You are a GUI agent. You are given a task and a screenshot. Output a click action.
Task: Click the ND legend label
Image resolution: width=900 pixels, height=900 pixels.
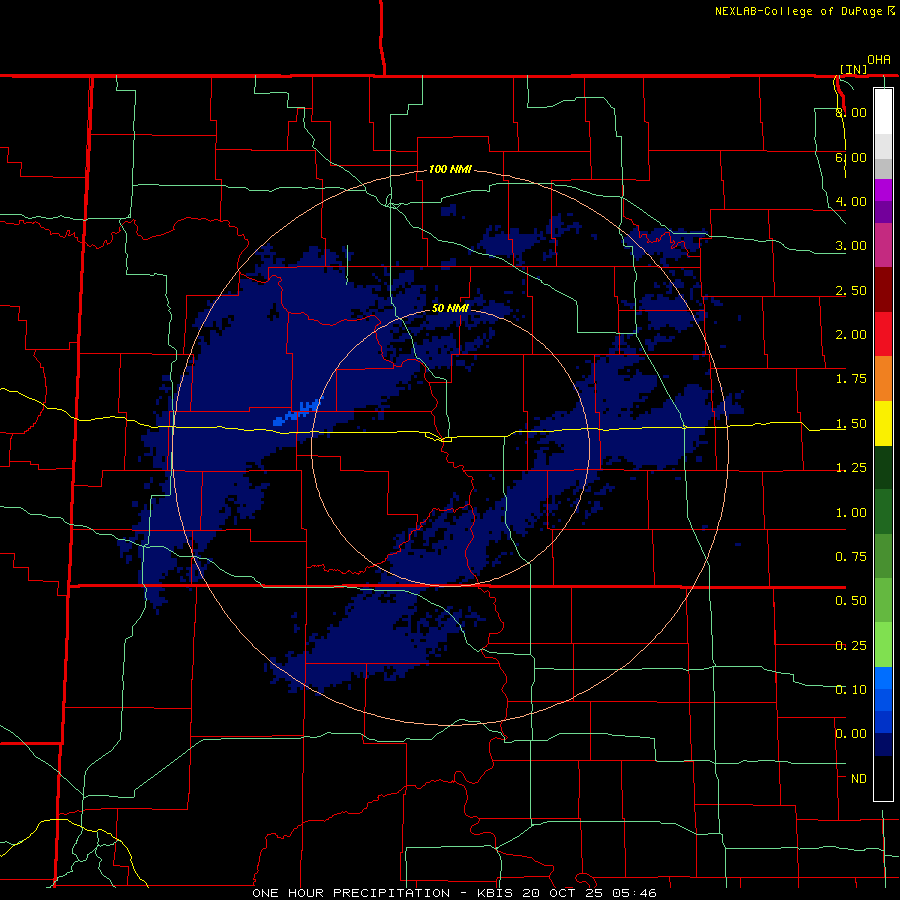[x=859, y=779]
